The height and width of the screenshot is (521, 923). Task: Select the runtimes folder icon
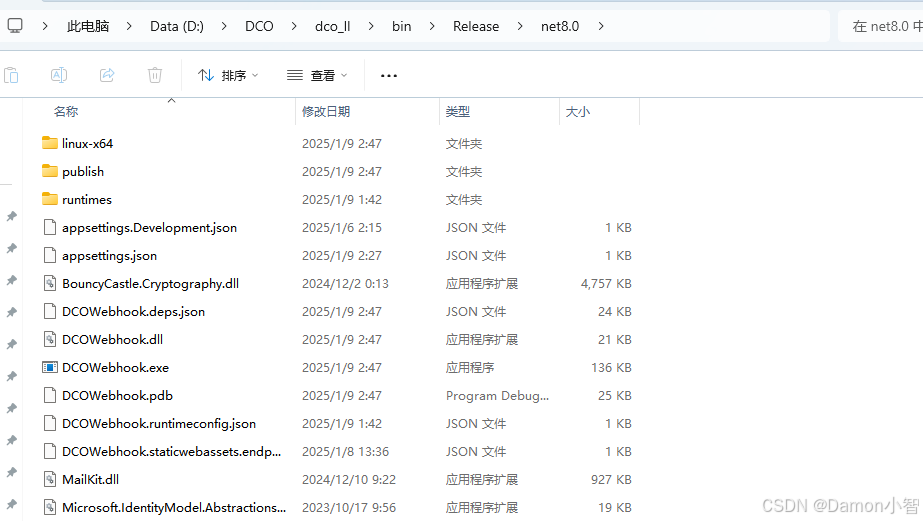coord(50,199)
